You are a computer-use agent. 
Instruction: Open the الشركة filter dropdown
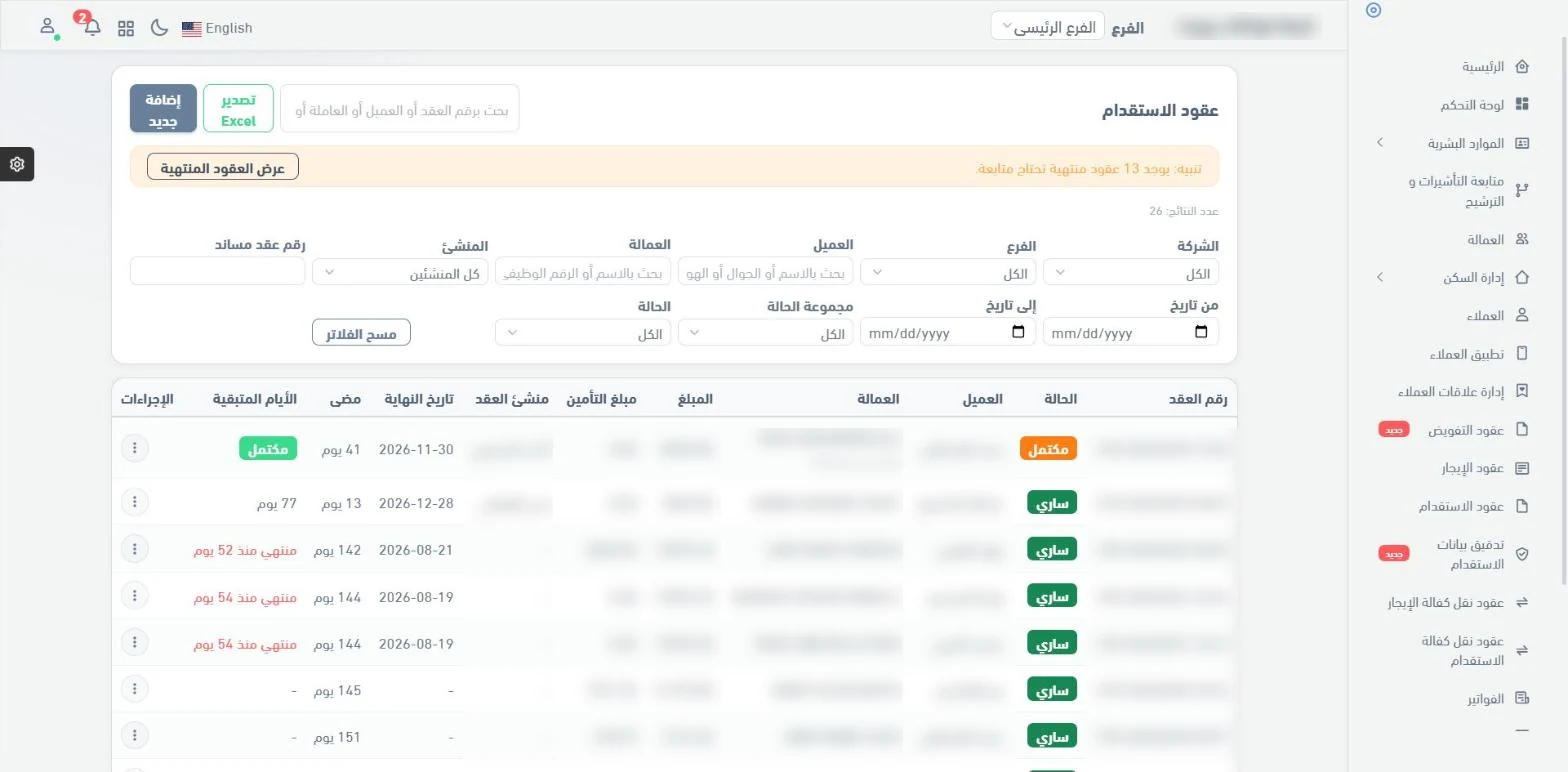1131,272
